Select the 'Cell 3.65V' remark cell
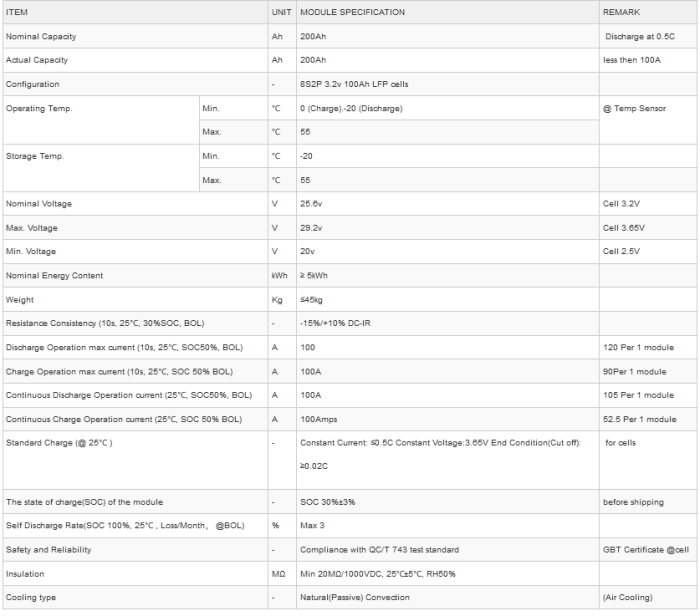 coord(623,228)
